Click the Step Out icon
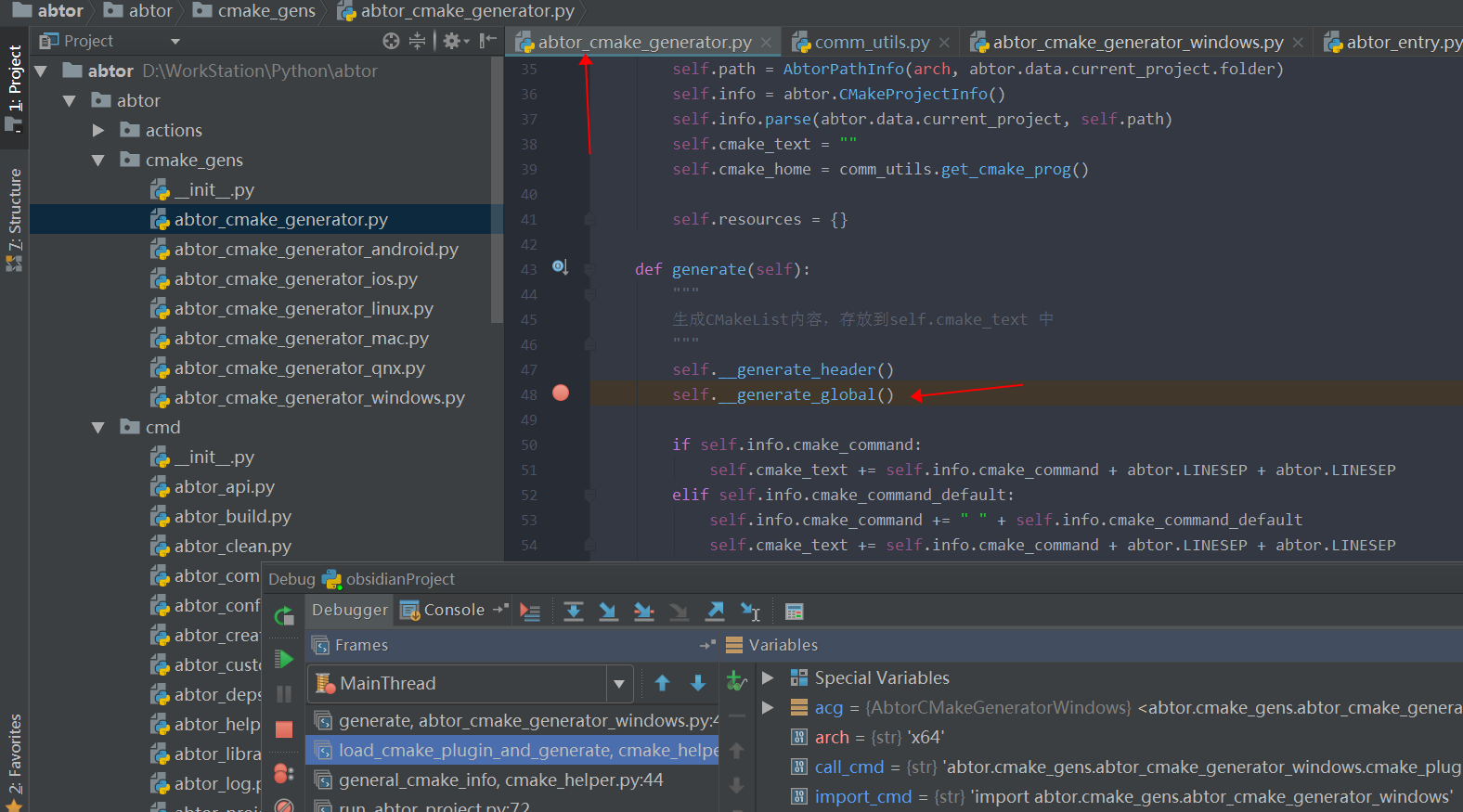The height and width of the screenshot is (812, 1463). (715, 611)
